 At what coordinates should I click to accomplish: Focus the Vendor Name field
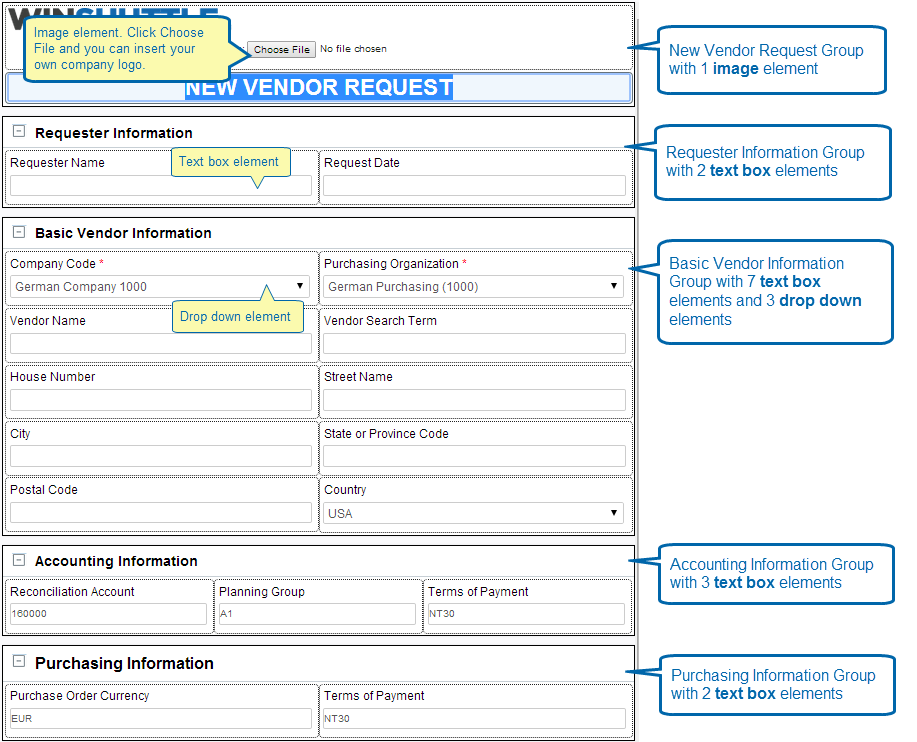point(161,344)
